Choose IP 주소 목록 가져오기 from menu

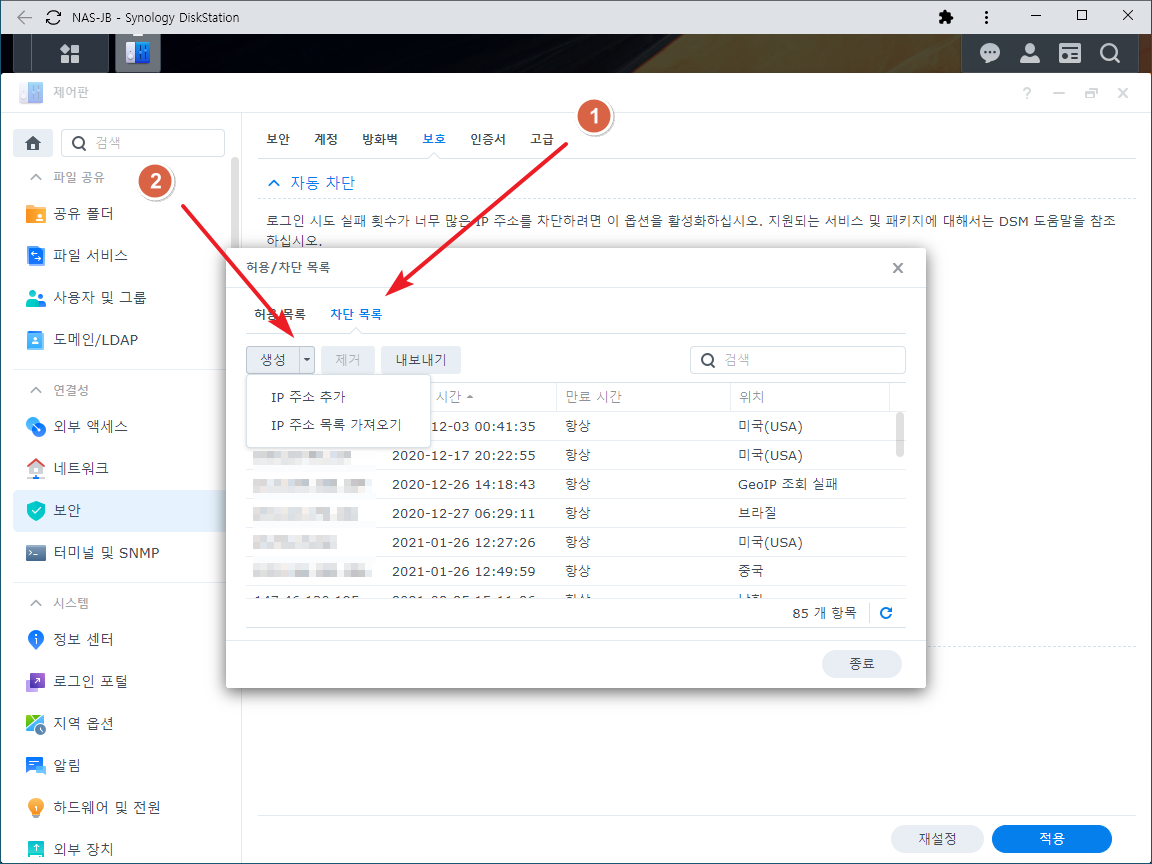[338, 425]
